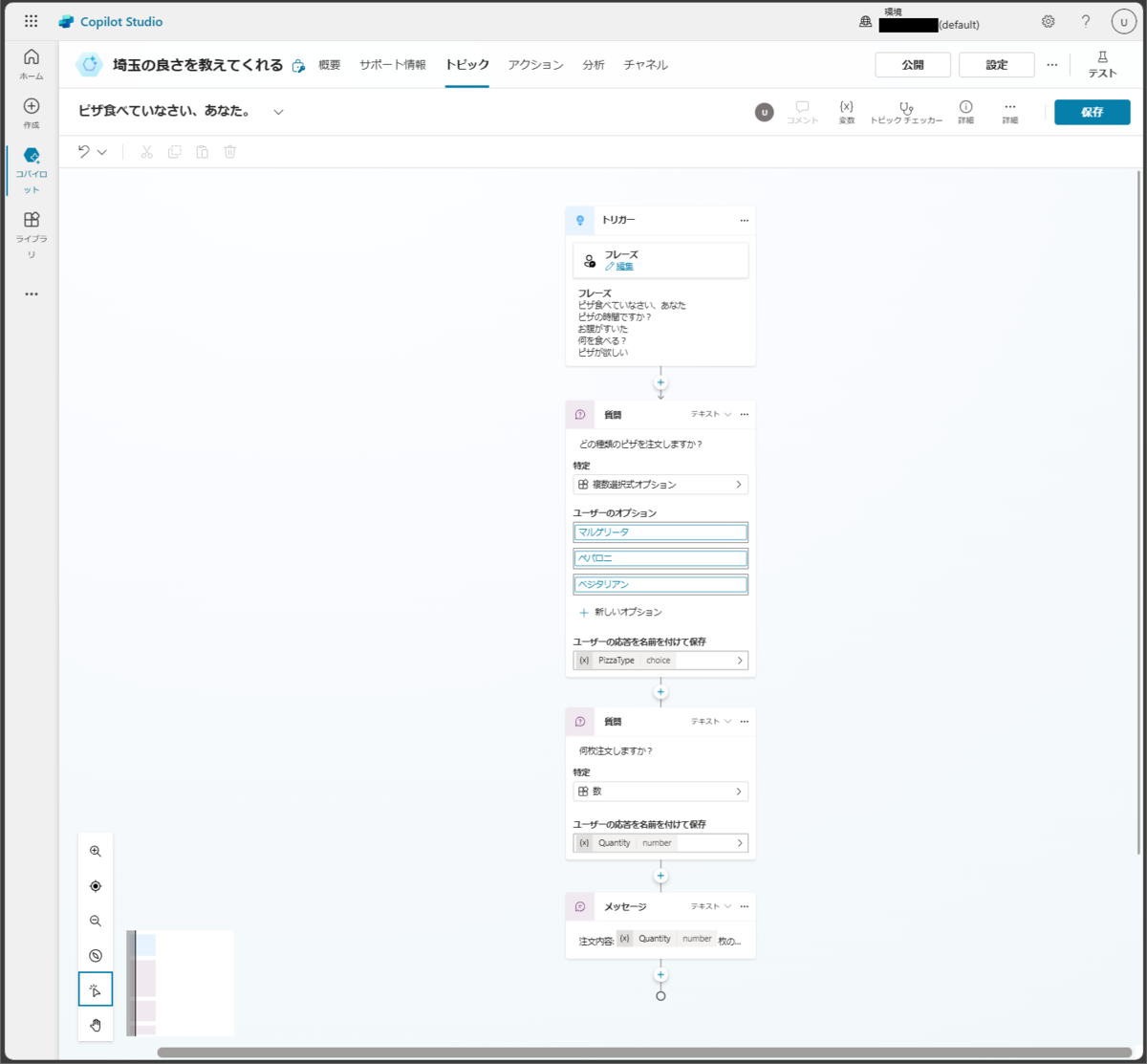Screen dimensions: 1147x1064
Task: Switch to the 分析 tab
Action: [x=594, y=65]
